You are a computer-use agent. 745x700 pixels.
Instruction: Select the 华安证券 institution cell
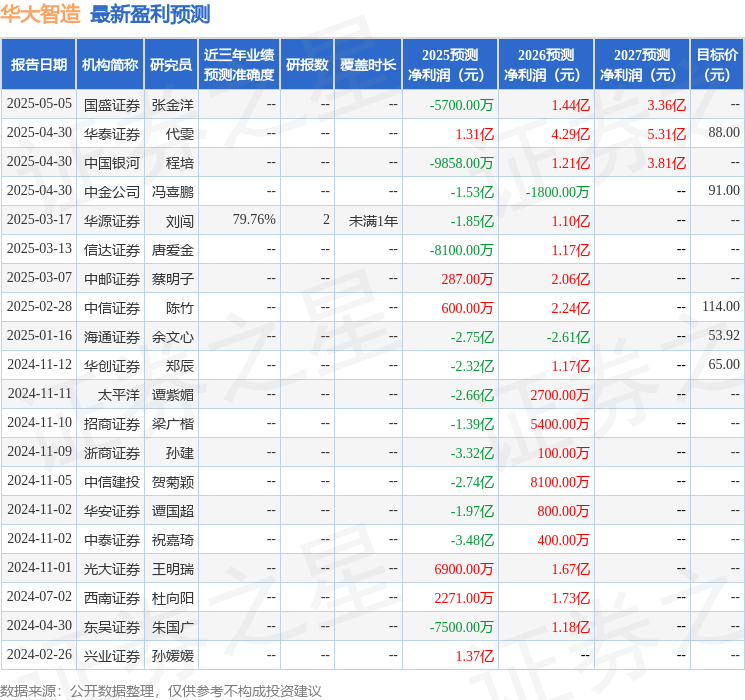(112, 511)
